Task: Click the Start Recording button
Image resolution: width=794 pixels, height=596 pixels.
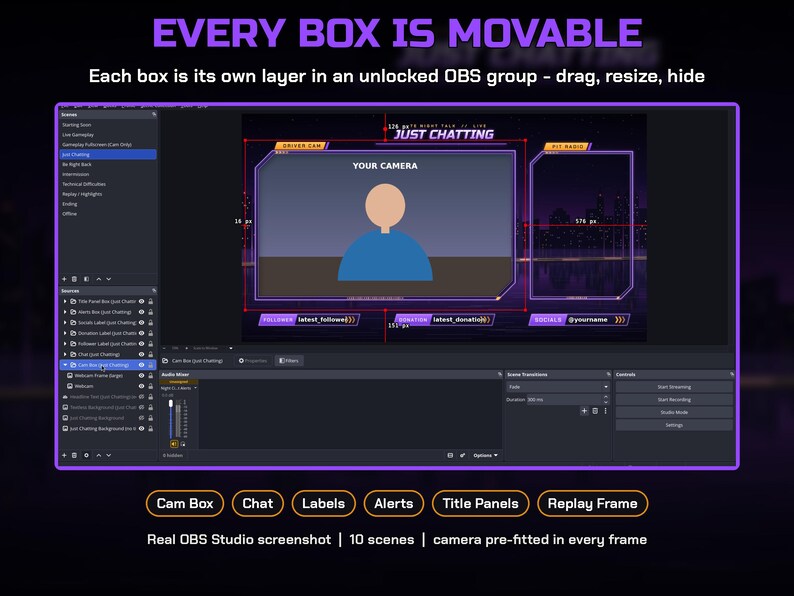Action: pyautogui.click(x=674, y=400)
